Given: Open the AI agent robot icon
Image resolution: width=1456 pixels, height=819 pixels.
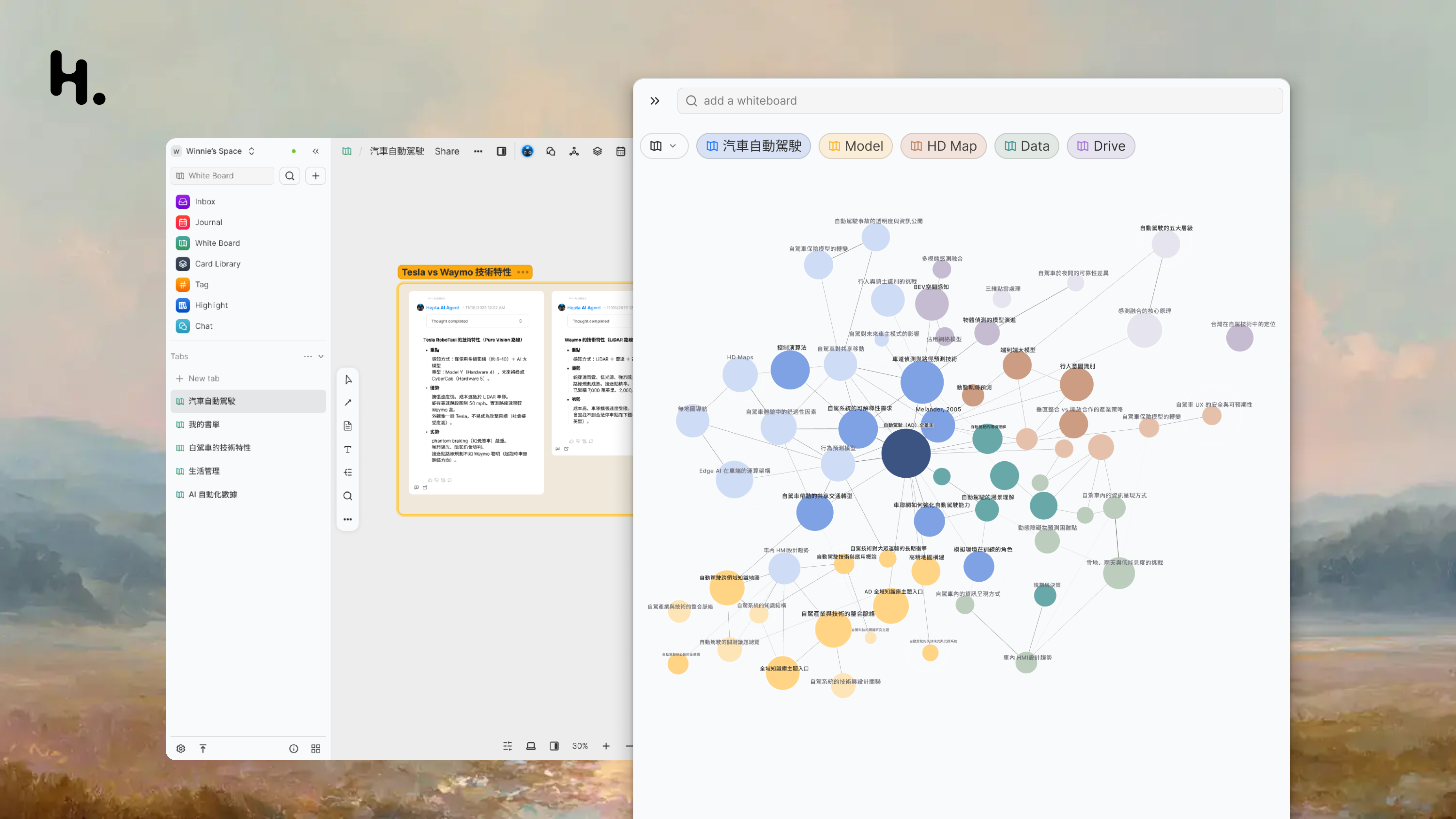Looking at the screenshot, I should coord(527,151).
